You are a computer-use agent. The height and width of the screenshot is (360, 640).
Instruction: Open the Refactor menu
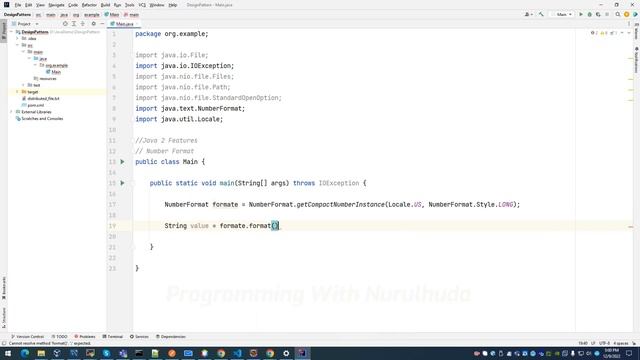pos(89,5)
